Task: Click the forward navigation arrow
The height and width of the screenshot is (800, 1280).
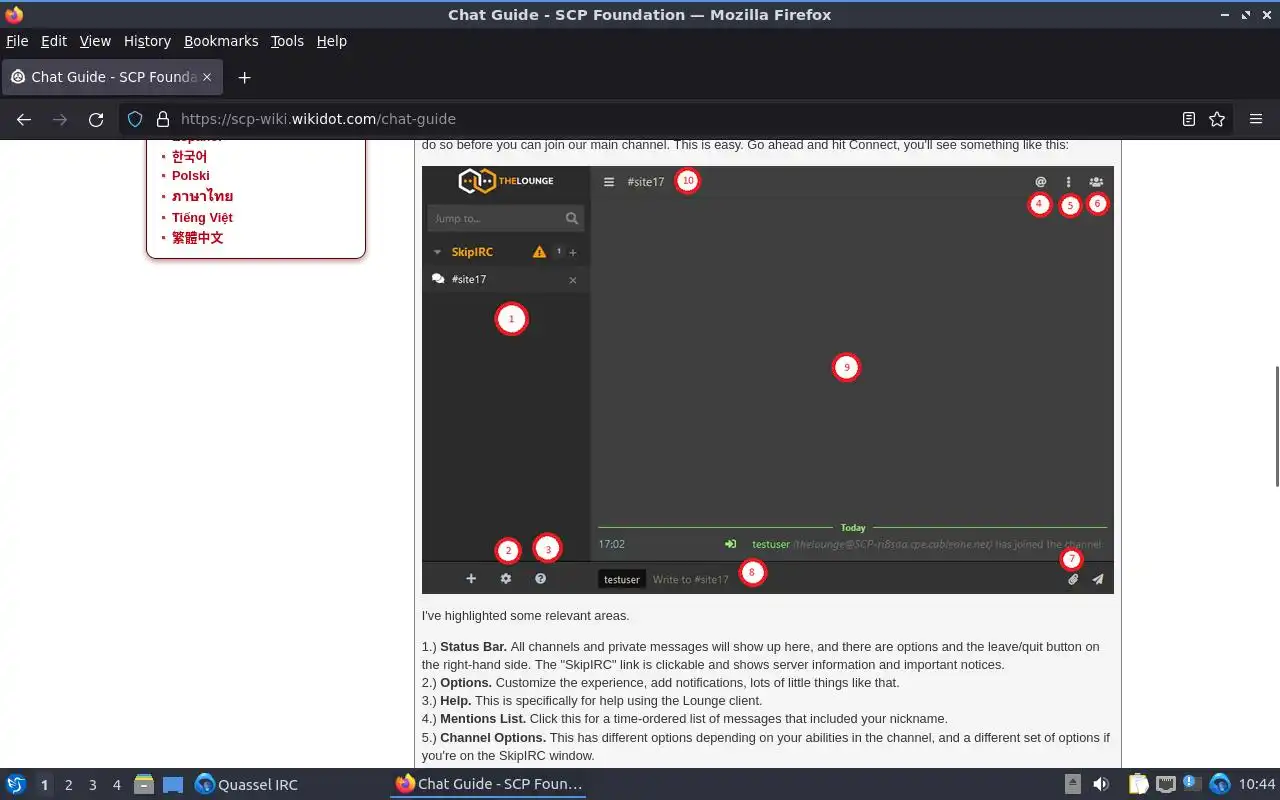Action: point(60,119)
